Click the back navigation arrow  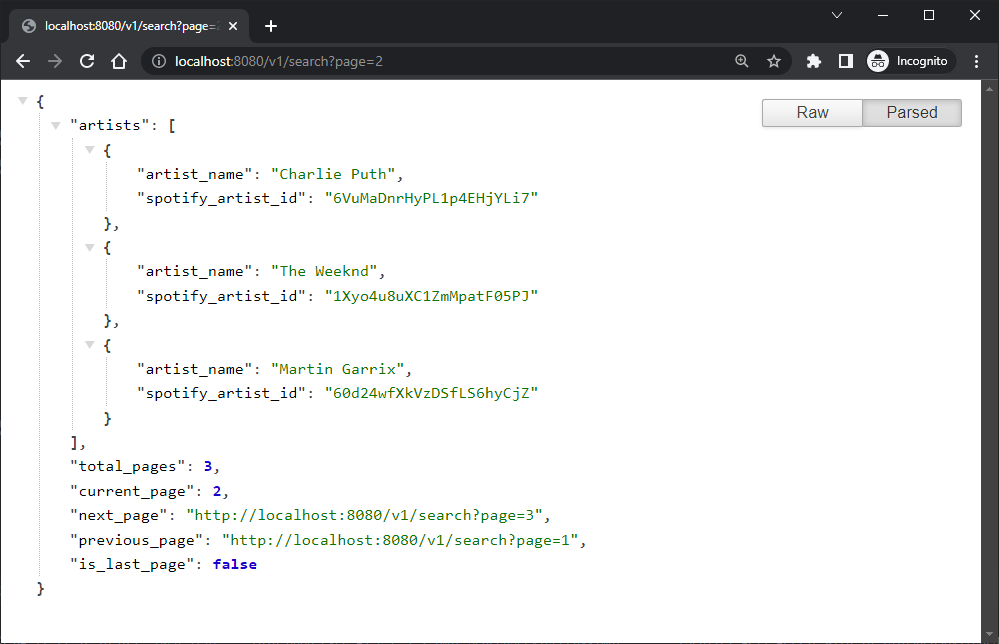22,60
